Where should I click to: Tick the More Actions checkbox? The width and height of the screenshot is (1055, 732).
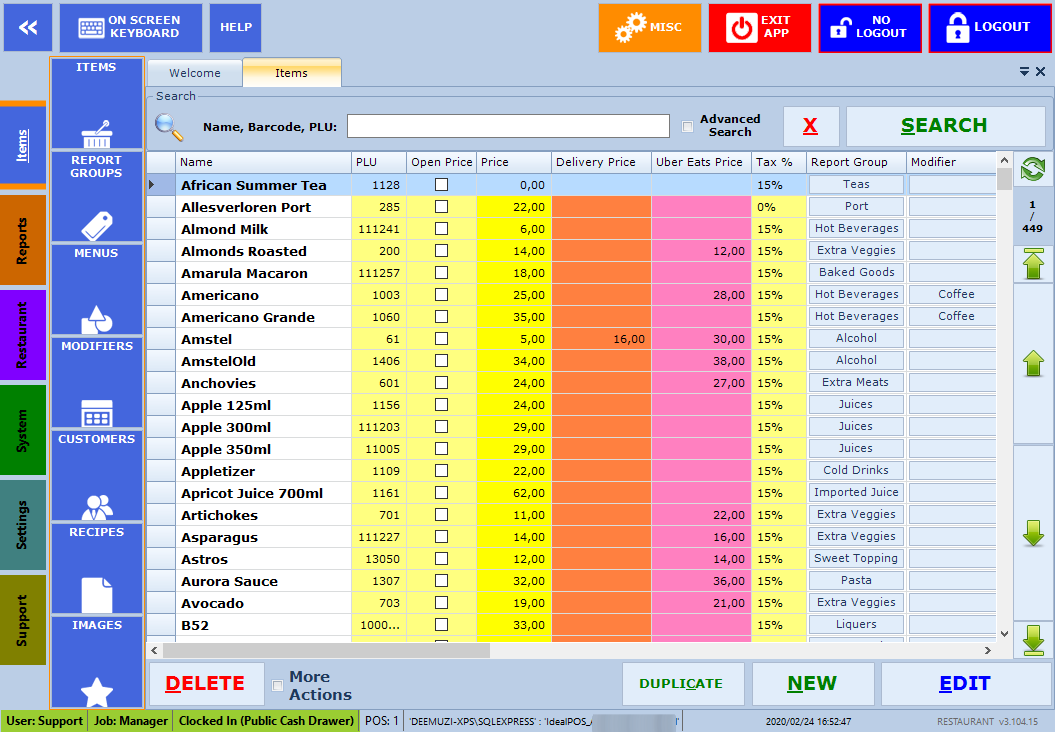278,686
